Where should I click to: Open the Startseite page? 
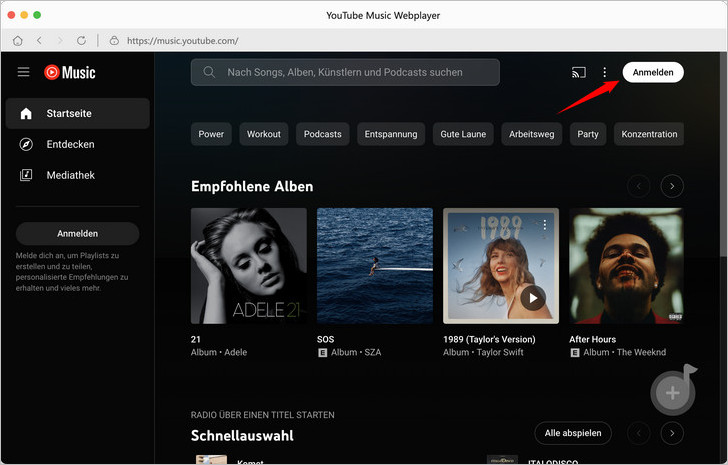coord(78,114)
